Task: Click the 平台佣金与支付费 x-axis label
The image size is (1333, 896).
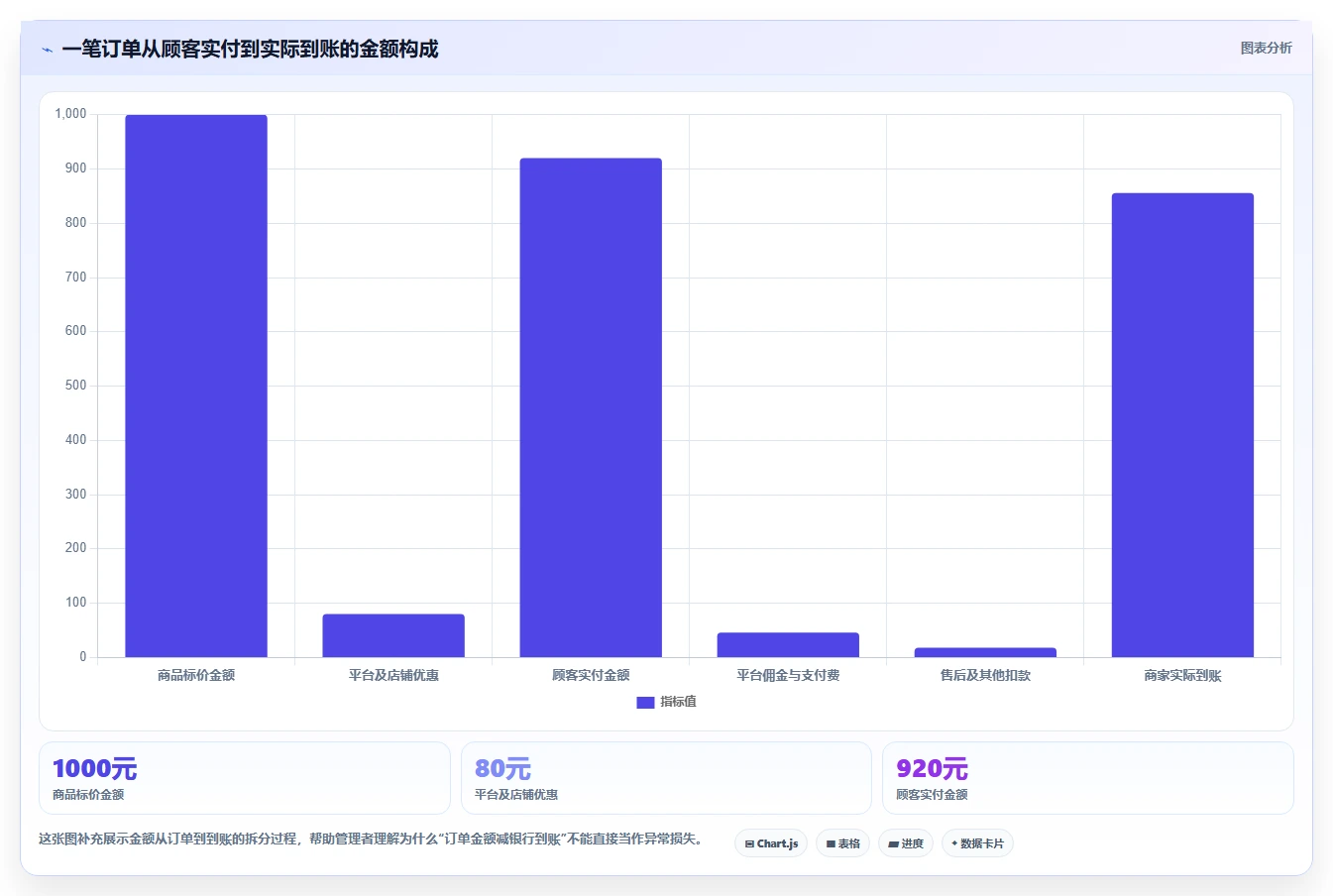Action: (x=788, y=675)
